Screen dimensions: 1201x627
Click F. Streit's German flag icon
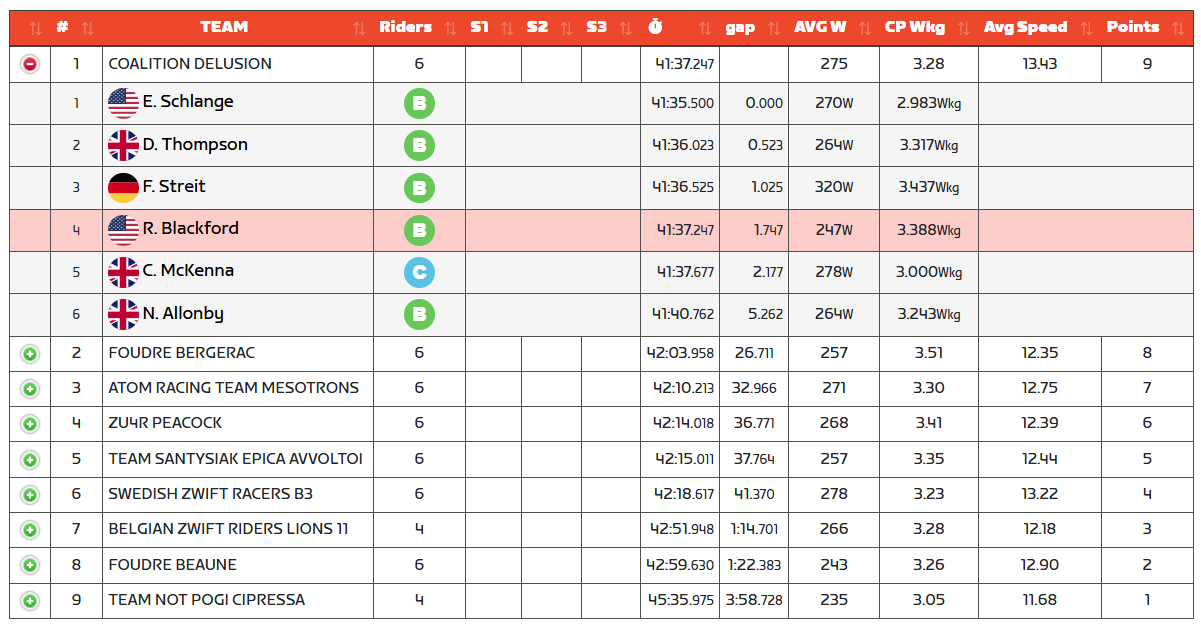click(123, 187)
